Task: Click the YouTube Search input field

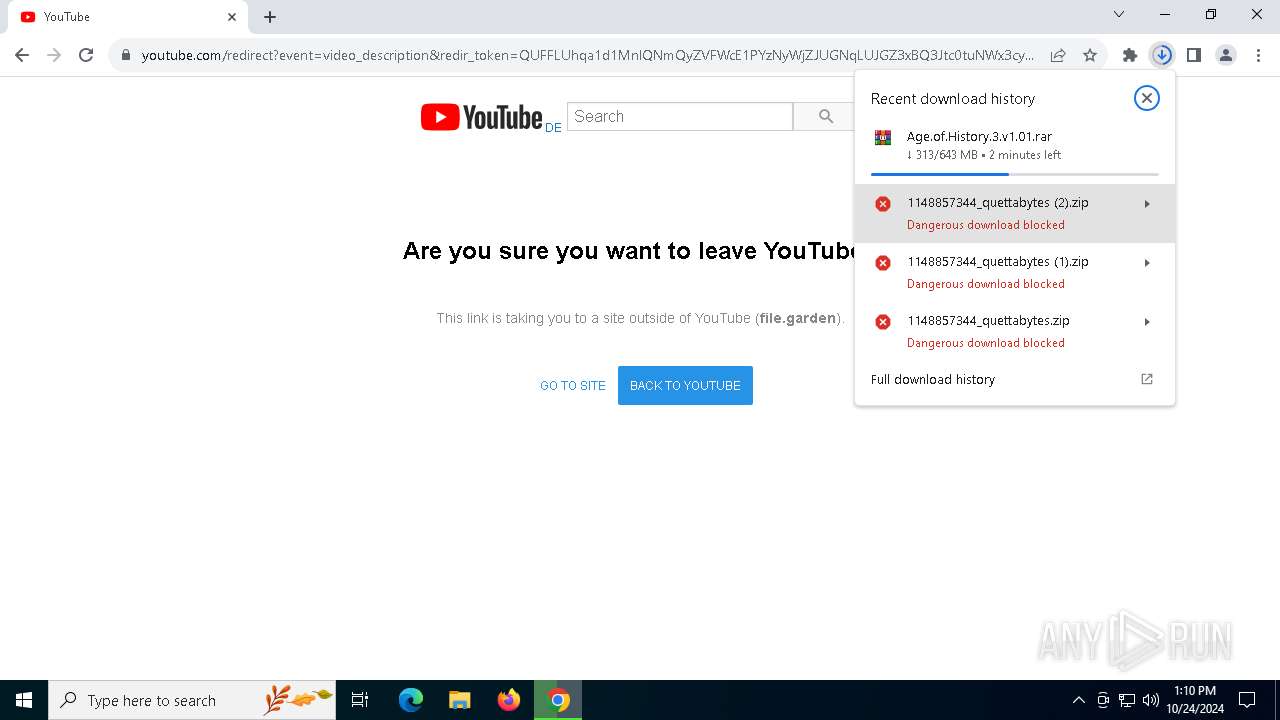Action: coord(680,117)
